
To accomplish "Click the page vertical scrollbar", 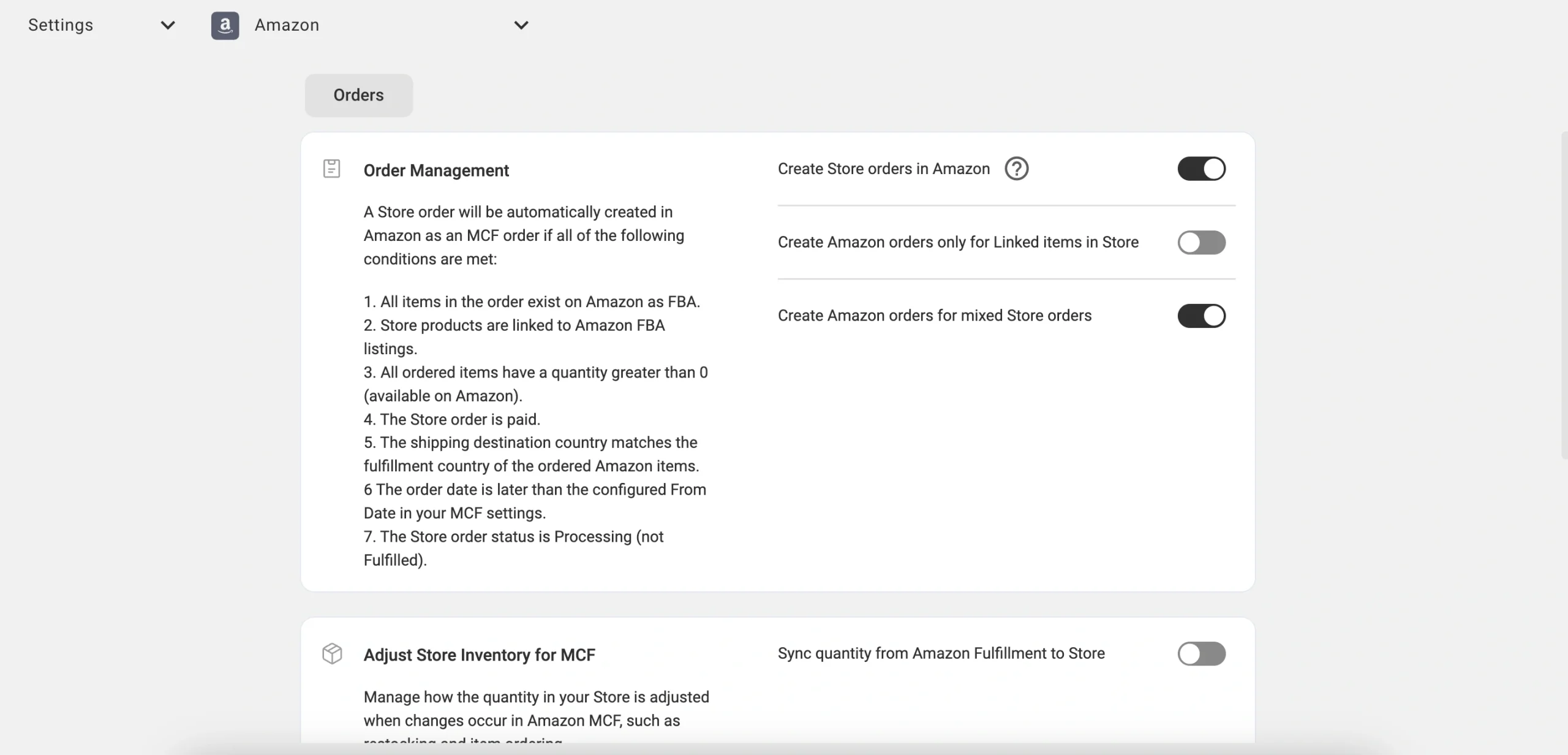I will [1564, 294].
